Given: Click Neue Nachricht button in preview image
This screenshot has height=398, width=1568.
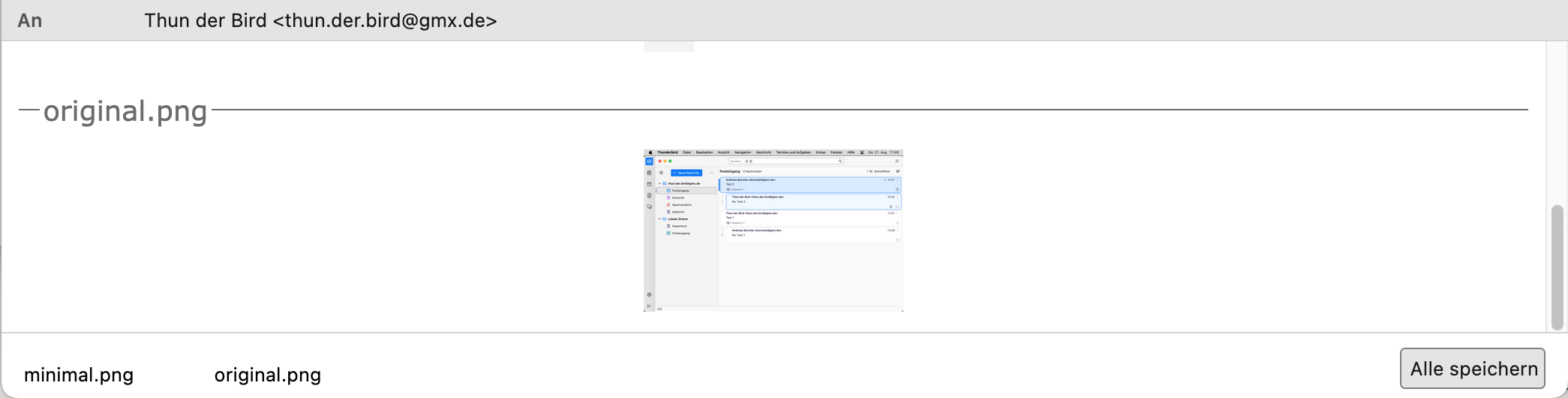Looking at the screenshot, I should (686, 173).
